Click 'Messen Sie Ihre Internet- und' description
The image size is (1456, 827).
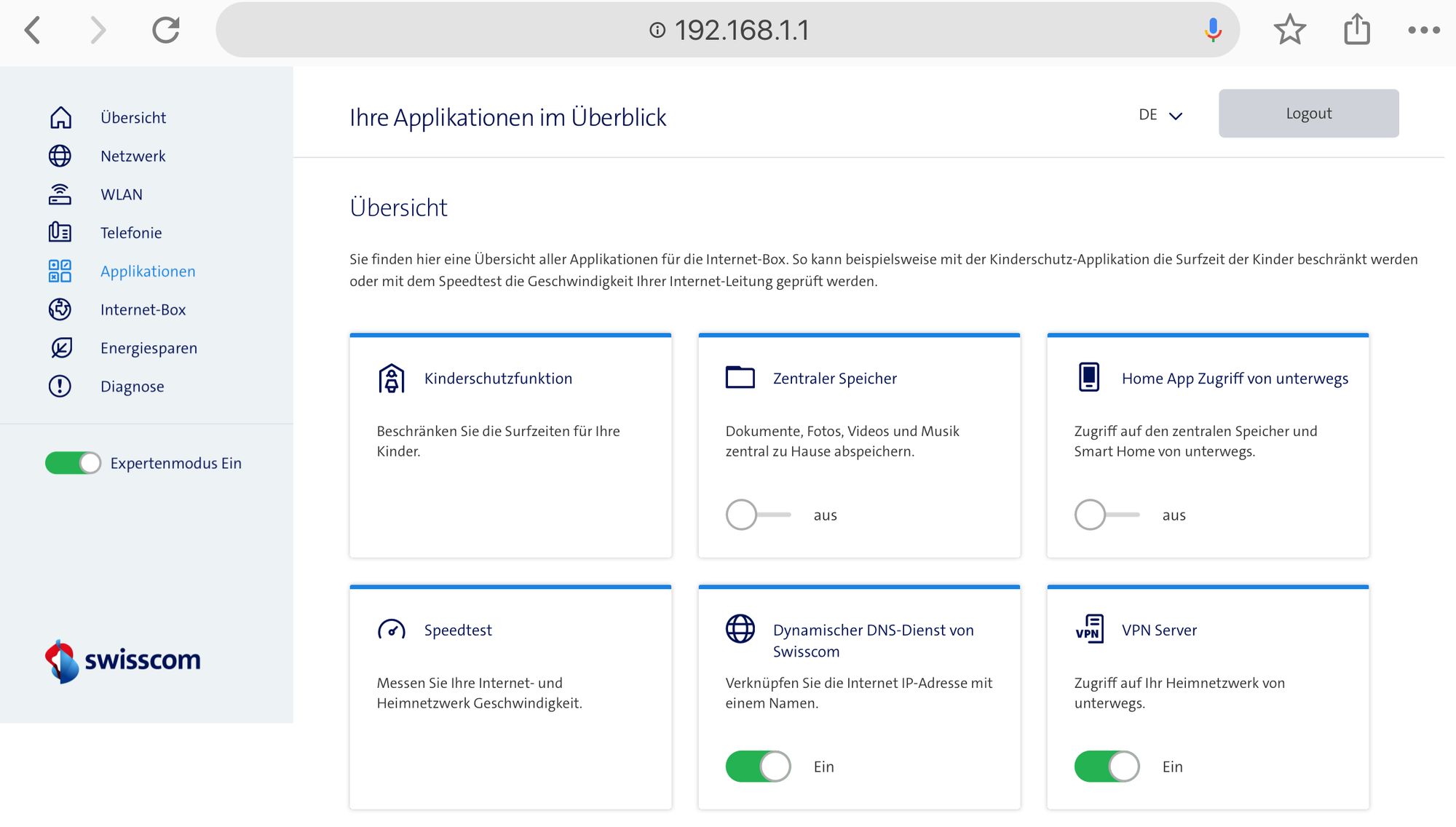479,693
